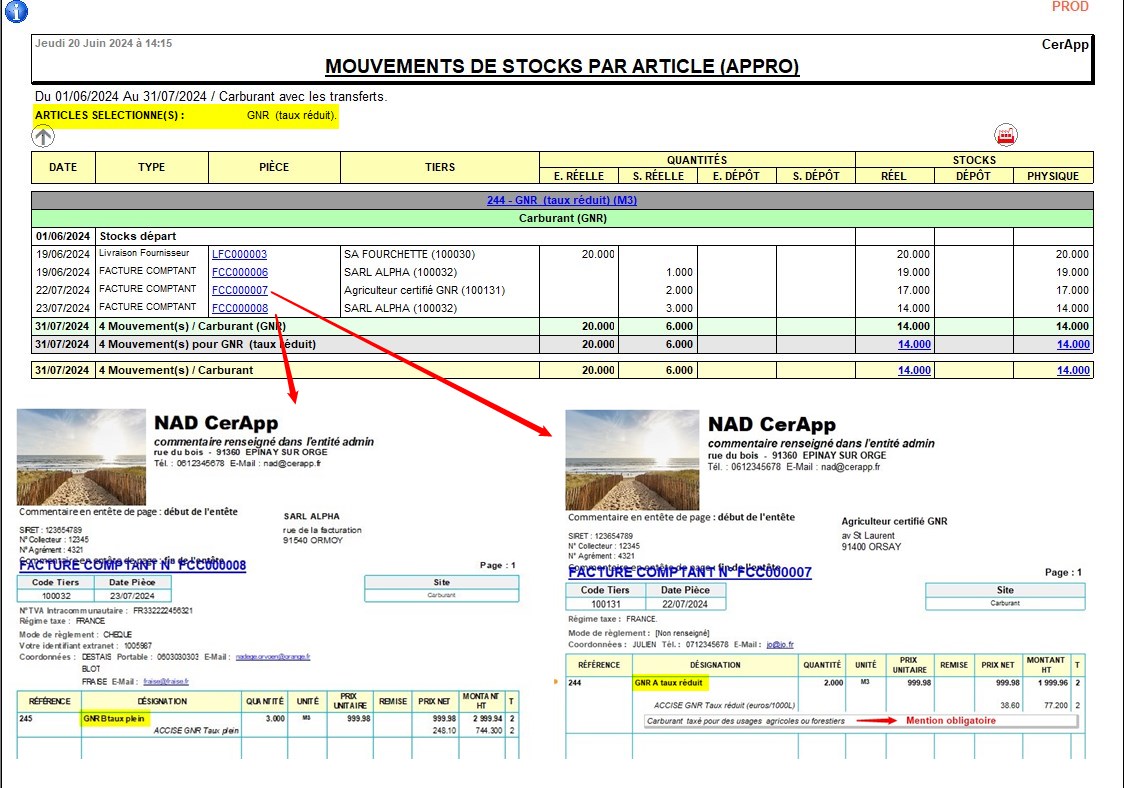1124x788 pixels.
Task: Open invoice link FCC000006
Action: tap(239, 272)
